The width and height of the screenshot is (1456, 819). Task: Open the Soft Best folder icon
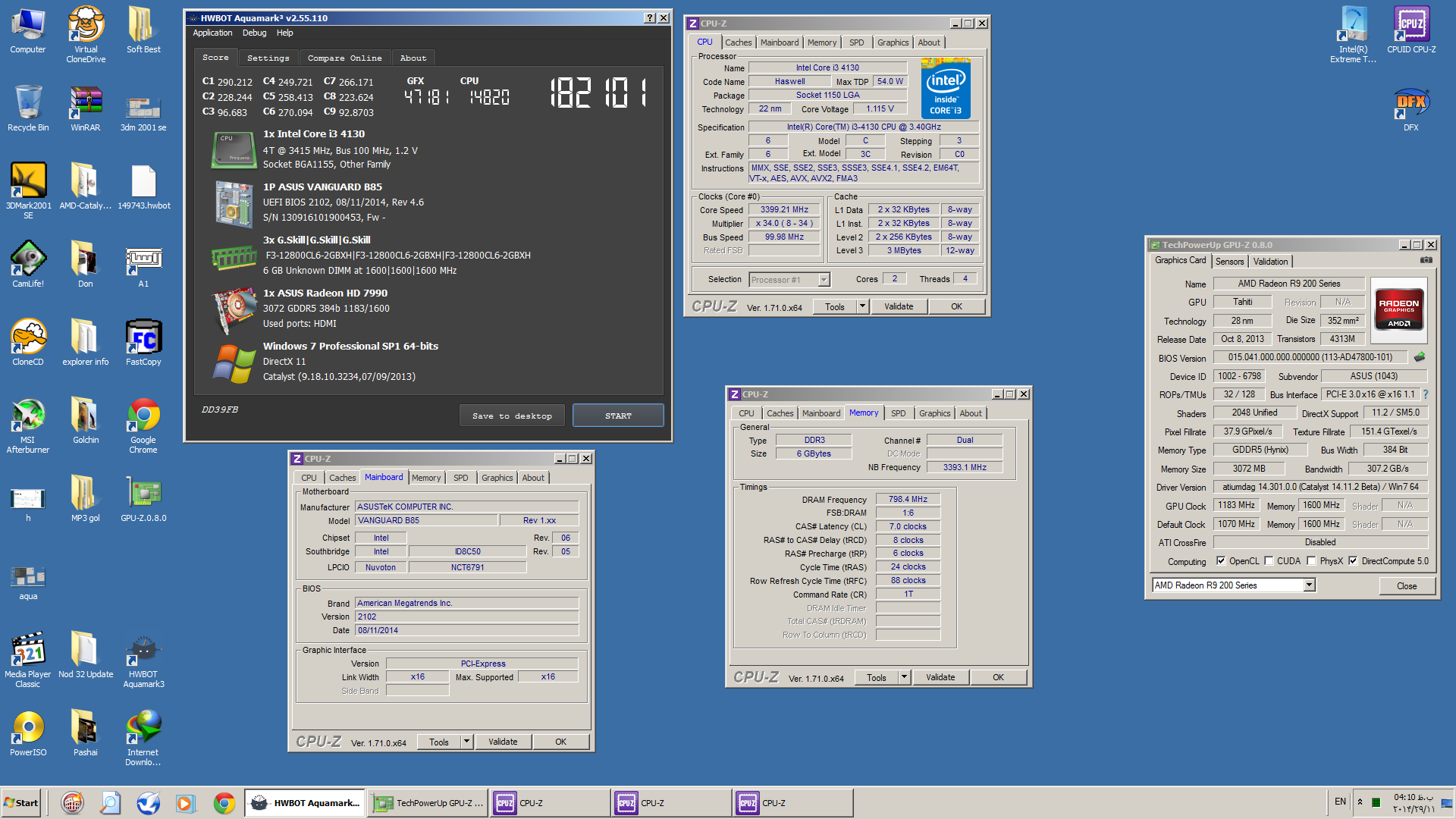coord(143,31)
